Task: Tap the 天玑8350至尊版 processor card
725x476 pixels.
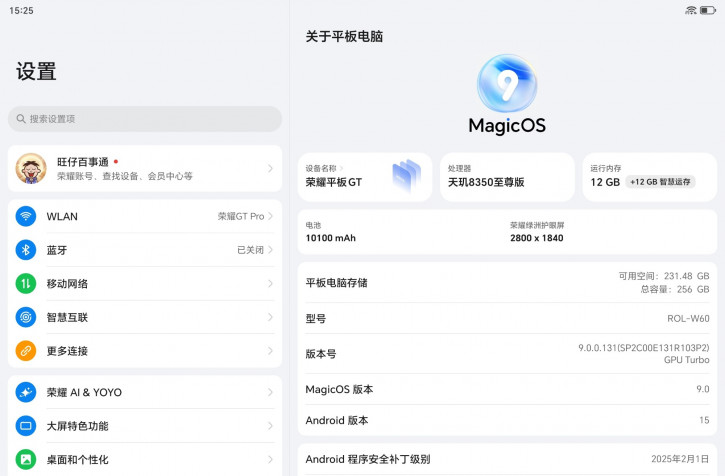Action: 507,177
